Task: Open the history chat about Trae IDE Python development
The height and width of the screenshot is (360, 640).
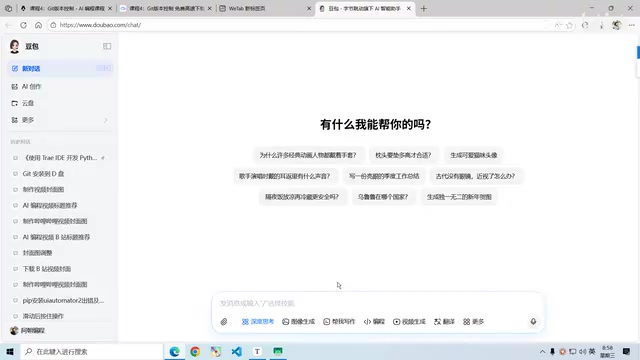Action: [60, 158]
